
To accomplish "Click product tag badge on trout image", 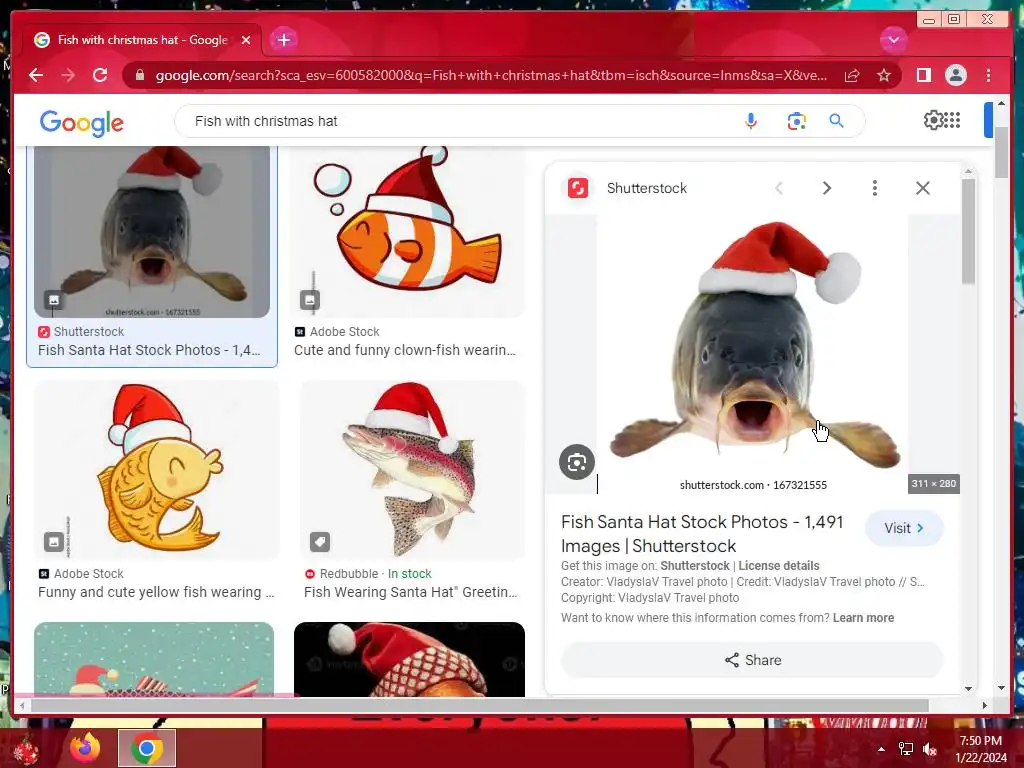I will coord(320,542).
